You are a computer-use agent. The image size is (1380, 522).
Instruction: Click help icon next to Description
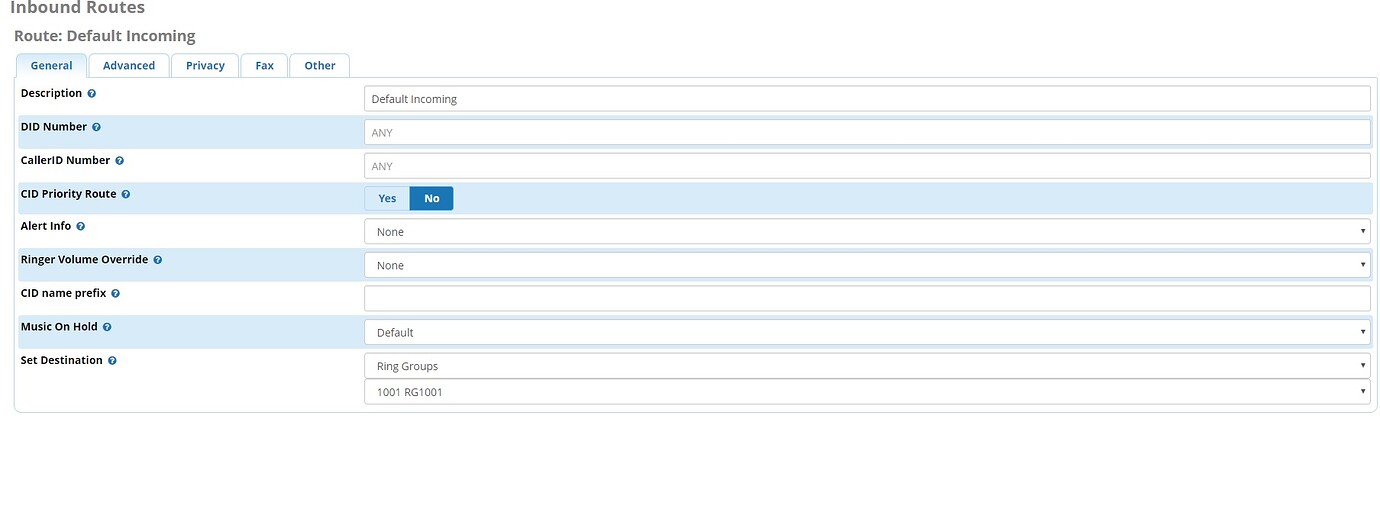[x=92, y=94]
